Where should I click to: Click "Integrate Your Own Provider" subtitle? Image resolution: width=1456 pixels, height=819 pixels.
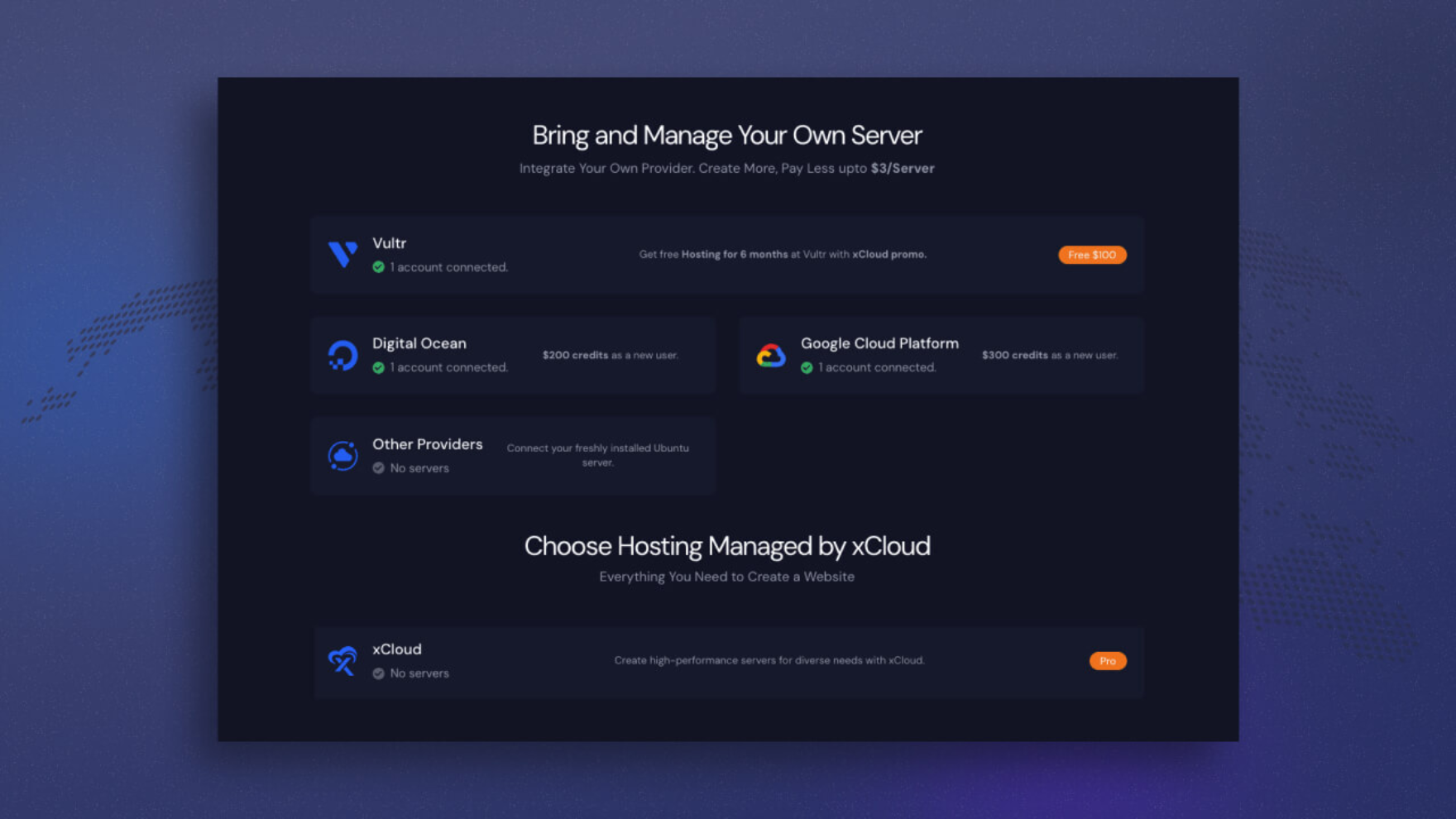(727, 168)
